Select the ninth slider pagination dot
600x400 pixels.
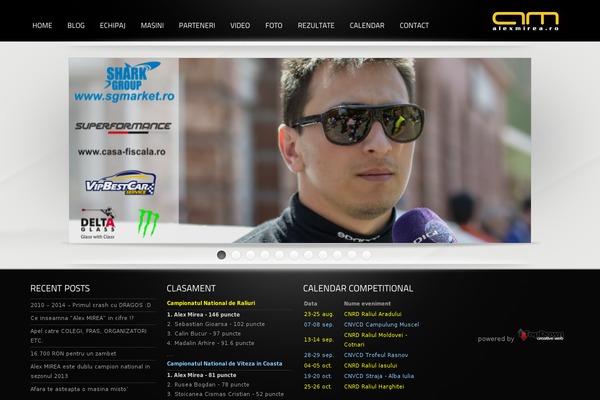pyautogui.click(x=338, y=255)
